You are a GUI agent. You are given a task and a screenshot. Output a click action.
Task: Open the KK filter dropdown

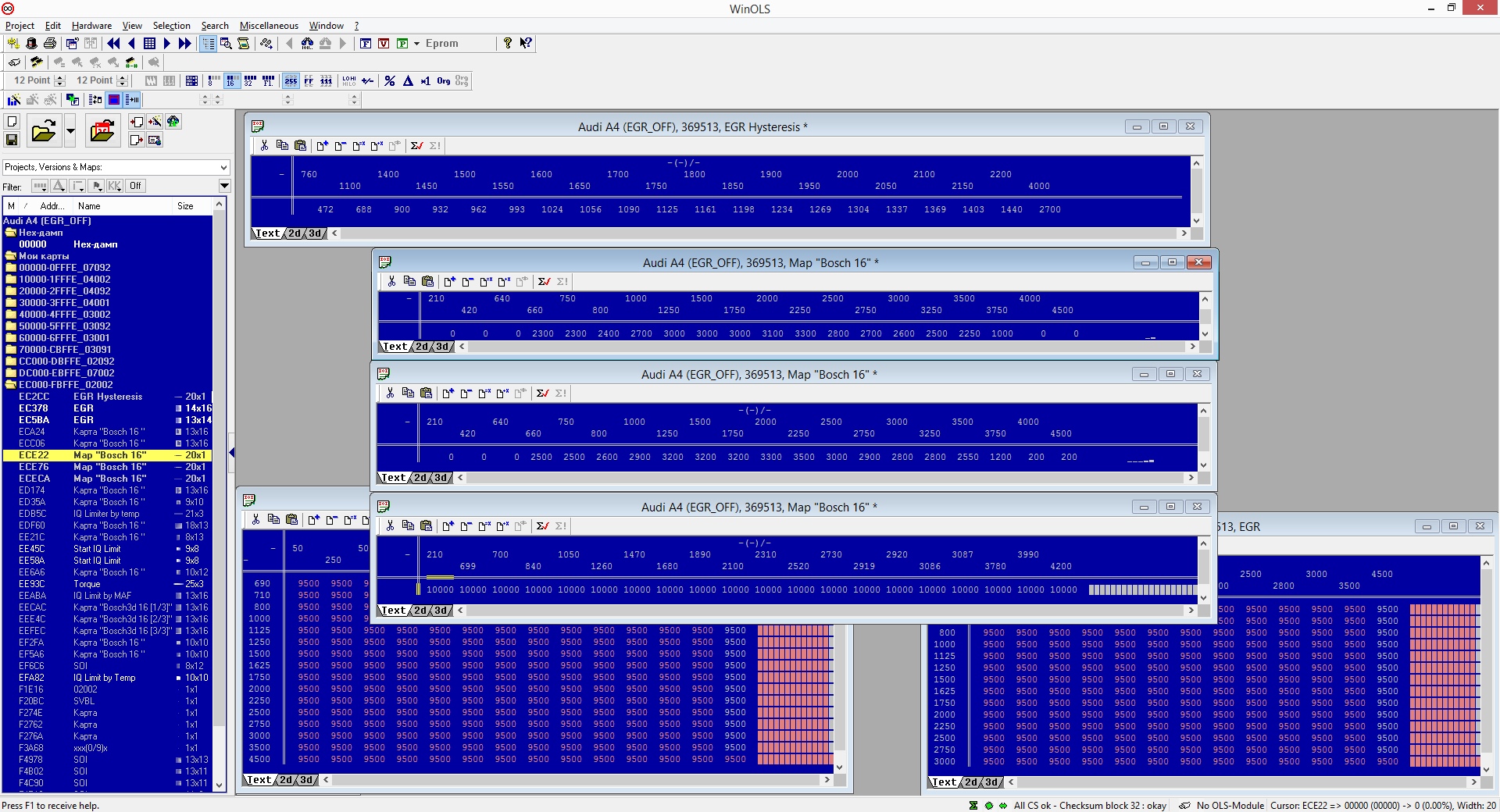pos(115,186)
